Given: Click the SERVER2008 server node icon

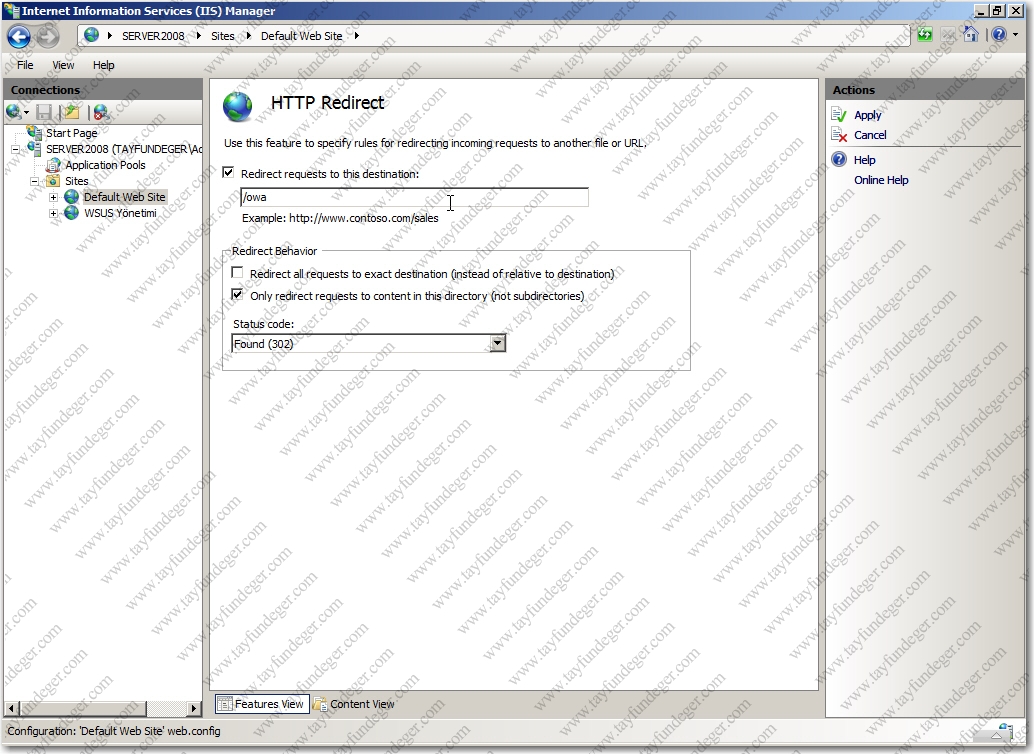Looking at the screenshot, I should pos(35,148).
